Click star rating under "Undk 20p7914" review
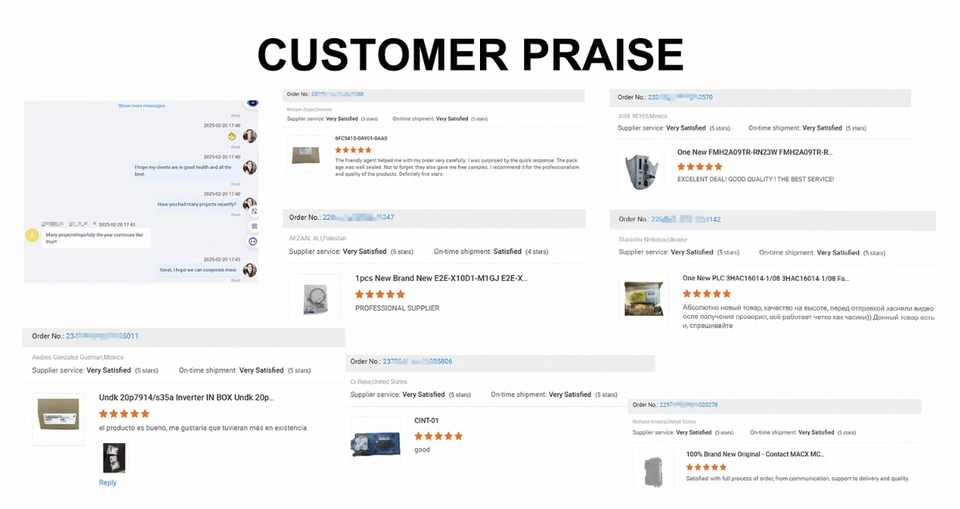This screenshot has height=509, width=960. click(x=124, y=413)
